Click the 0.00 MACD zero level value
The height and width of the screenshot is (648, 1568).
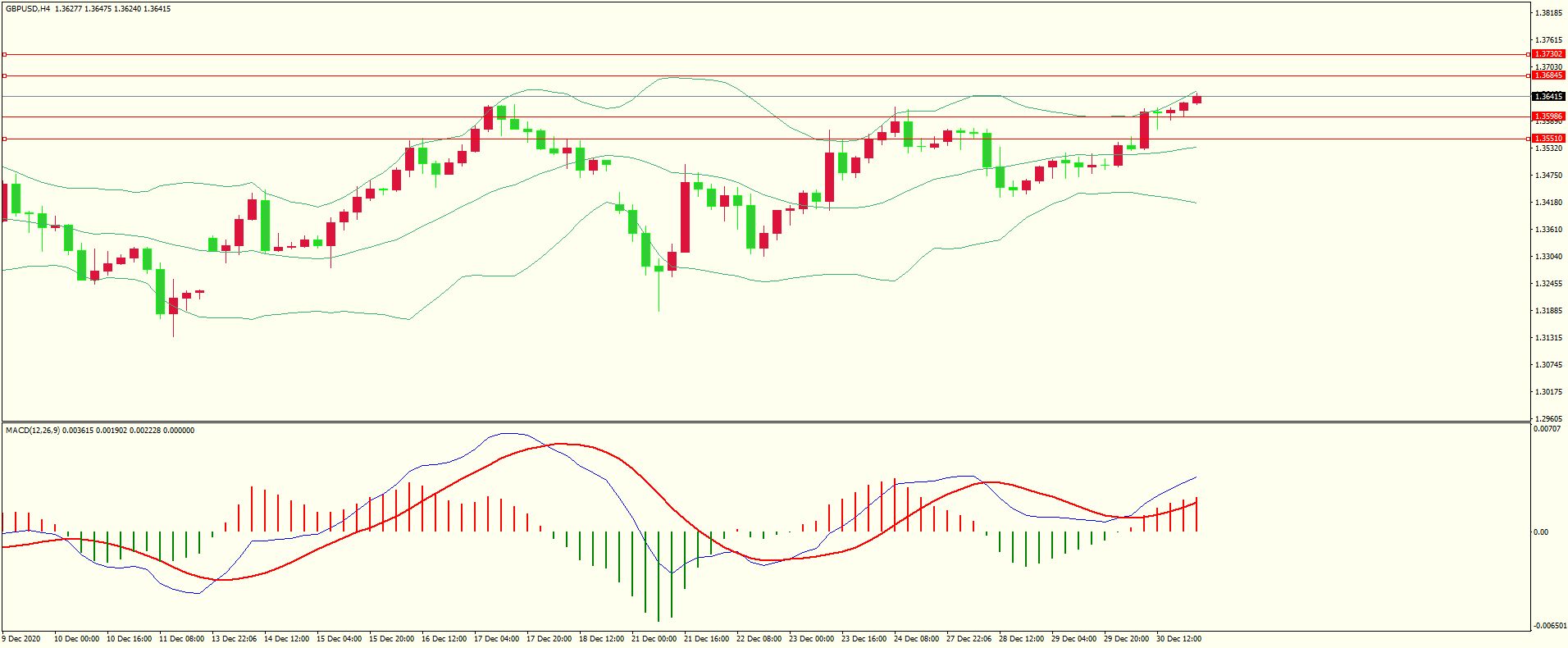click(1541, 532)
